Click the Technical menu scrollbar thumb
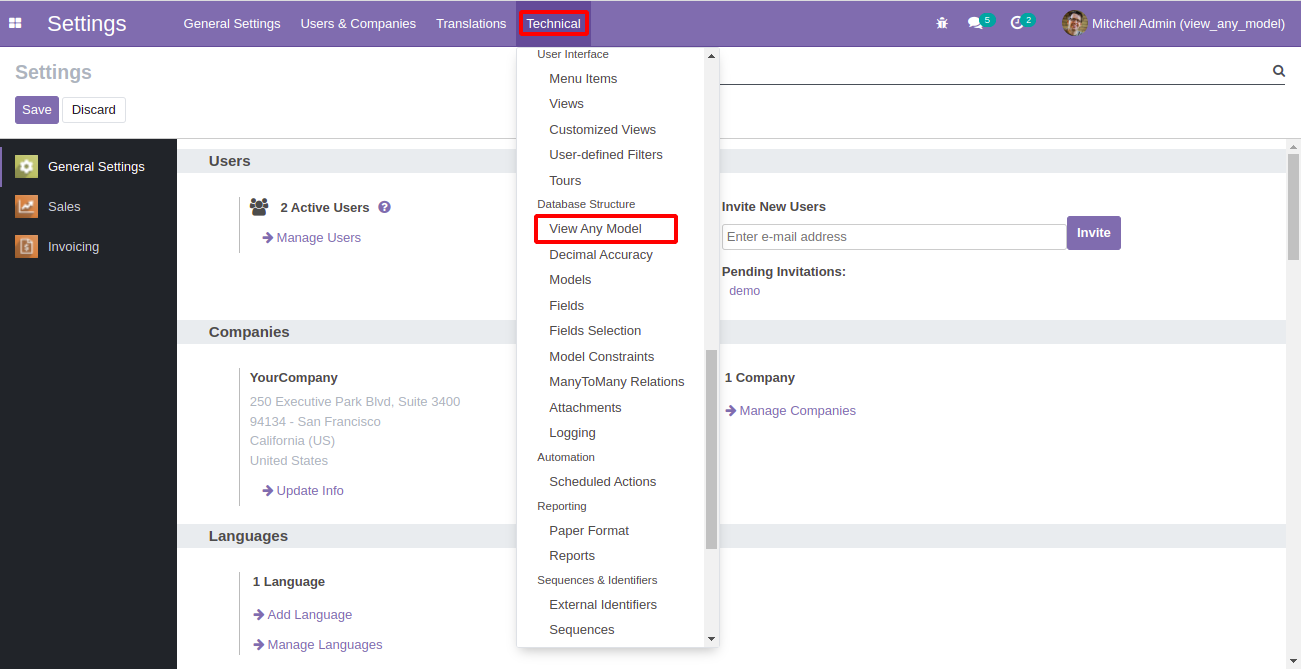1301x669 pixels. click(x=711, y=449)
